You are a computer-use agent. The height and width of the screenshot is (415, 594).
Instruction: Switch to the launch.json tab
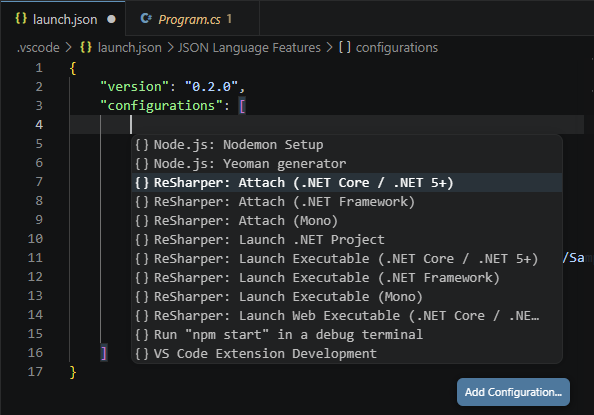pos(63,19)
